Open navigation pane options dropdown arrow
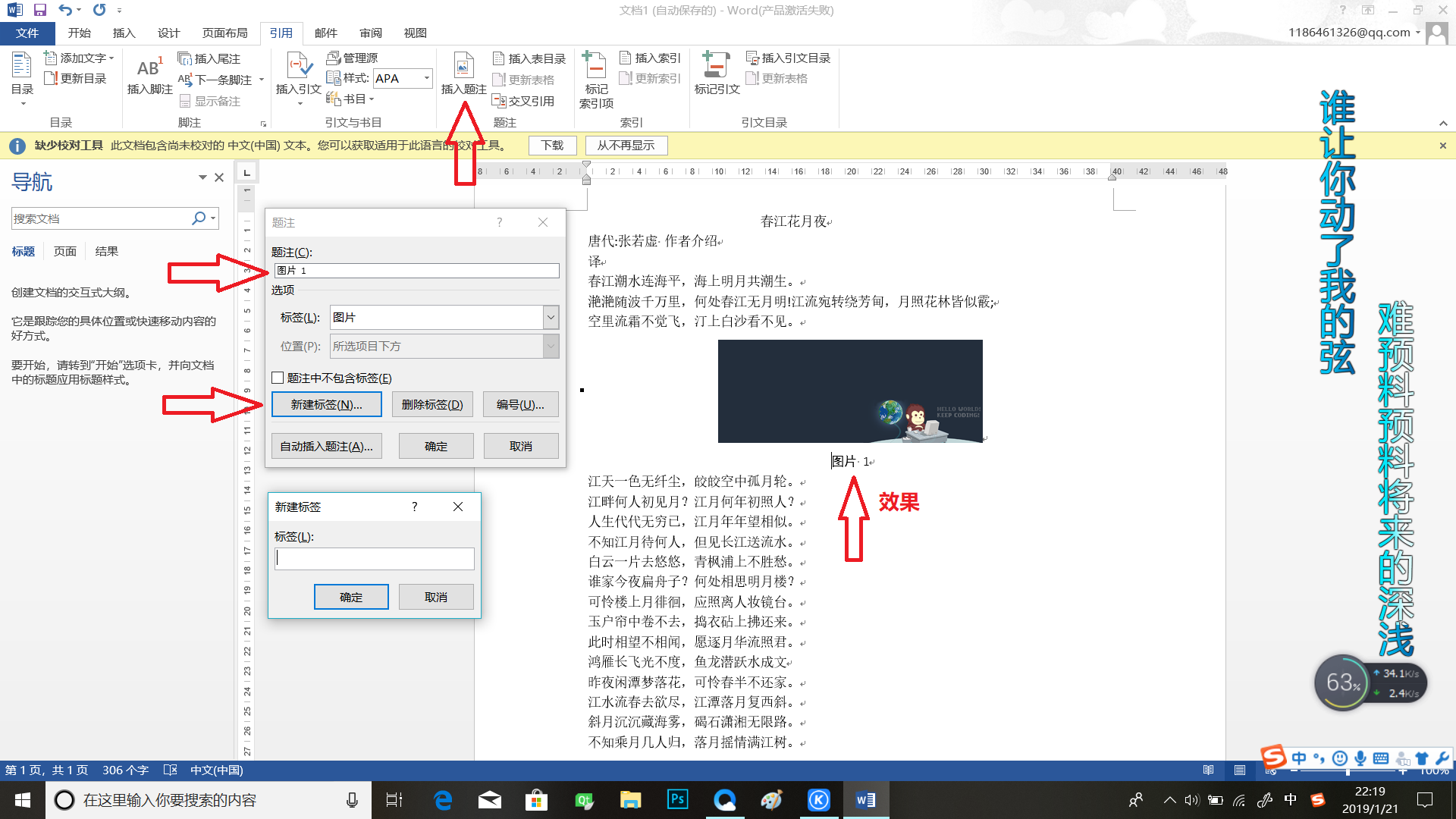Image resolution: width=1456 pixels, height=819 pixels. [x=202, y=177]
